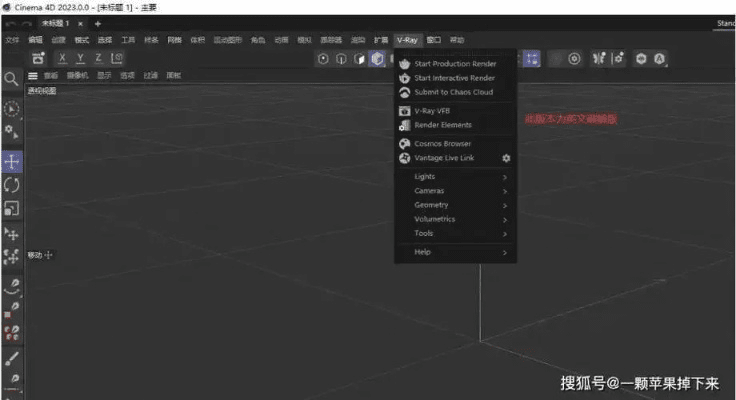
Task: Click Submit to Chaos Cloud
Action: point(452,92)
